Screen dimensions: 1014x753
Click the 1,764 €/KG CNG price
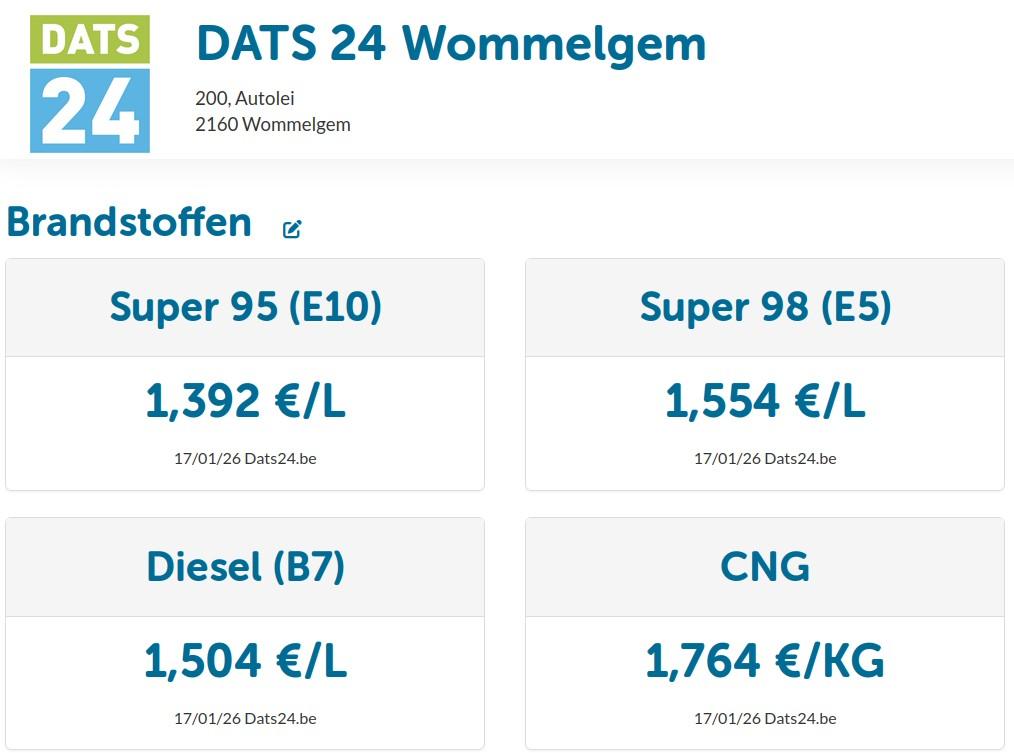(x=765, y=661)
